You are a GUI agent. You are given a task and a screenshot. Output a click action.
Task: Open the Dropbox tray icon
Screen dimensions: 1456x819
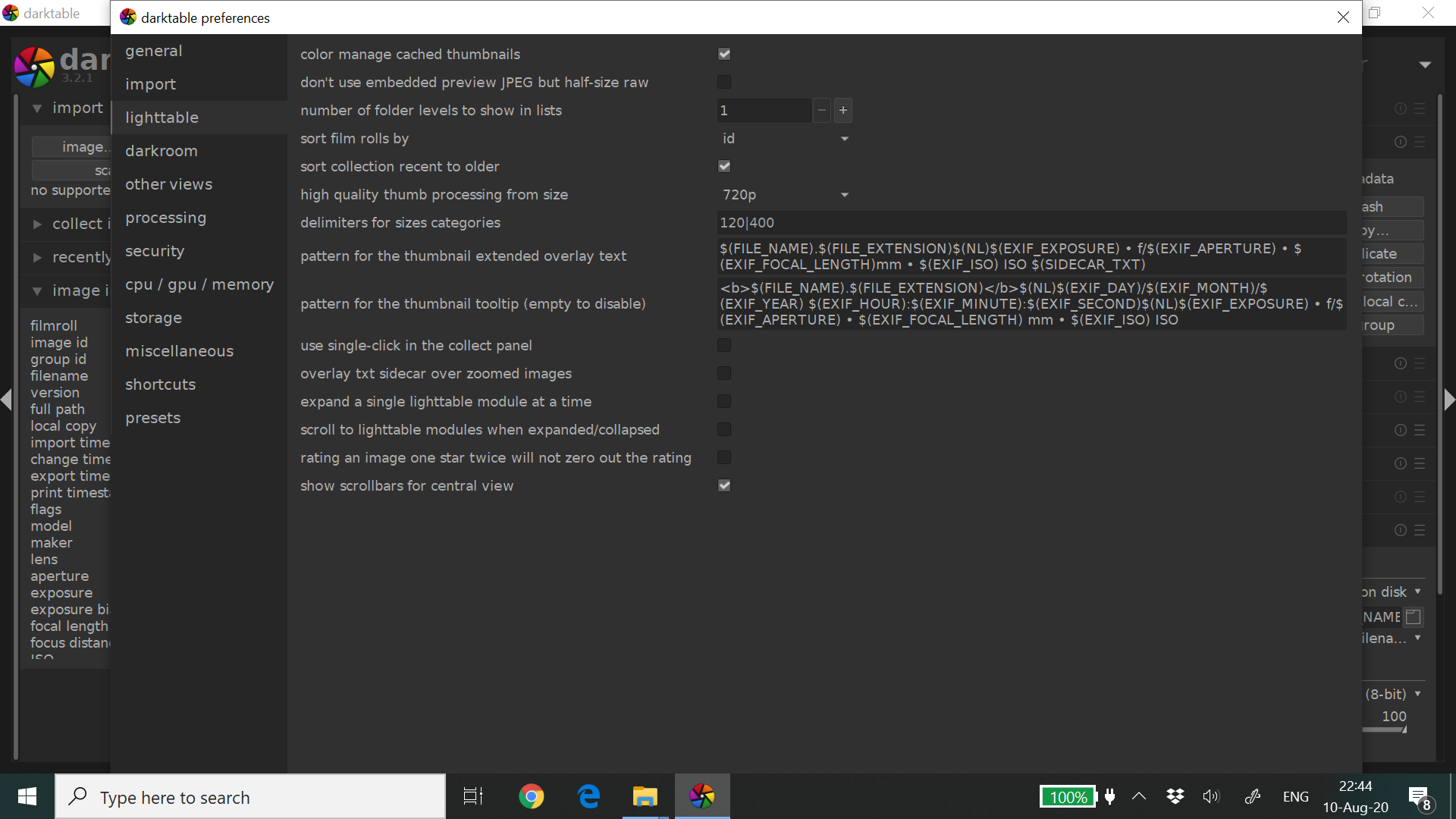1175,796
